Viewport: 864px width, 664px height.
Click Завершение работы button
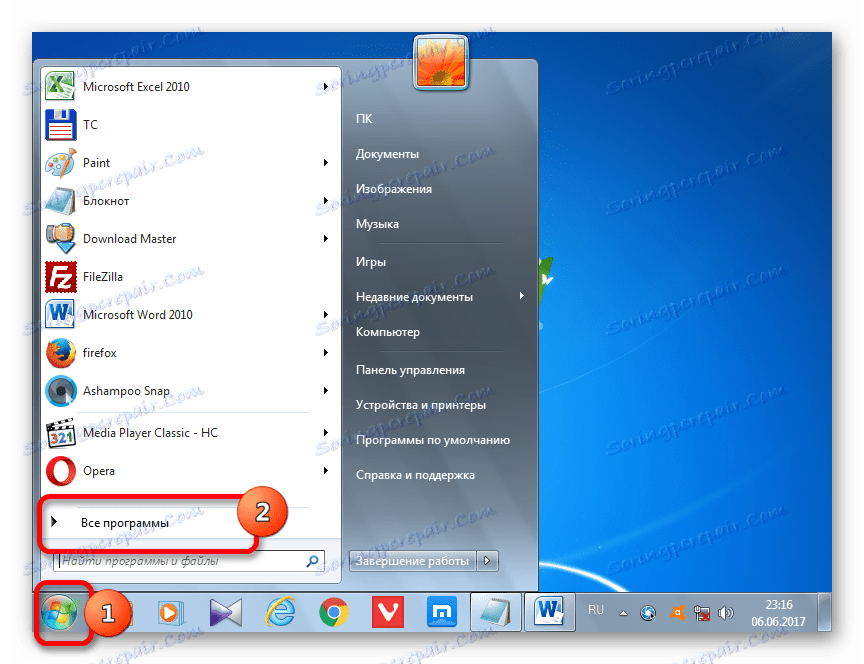(413, 561)
